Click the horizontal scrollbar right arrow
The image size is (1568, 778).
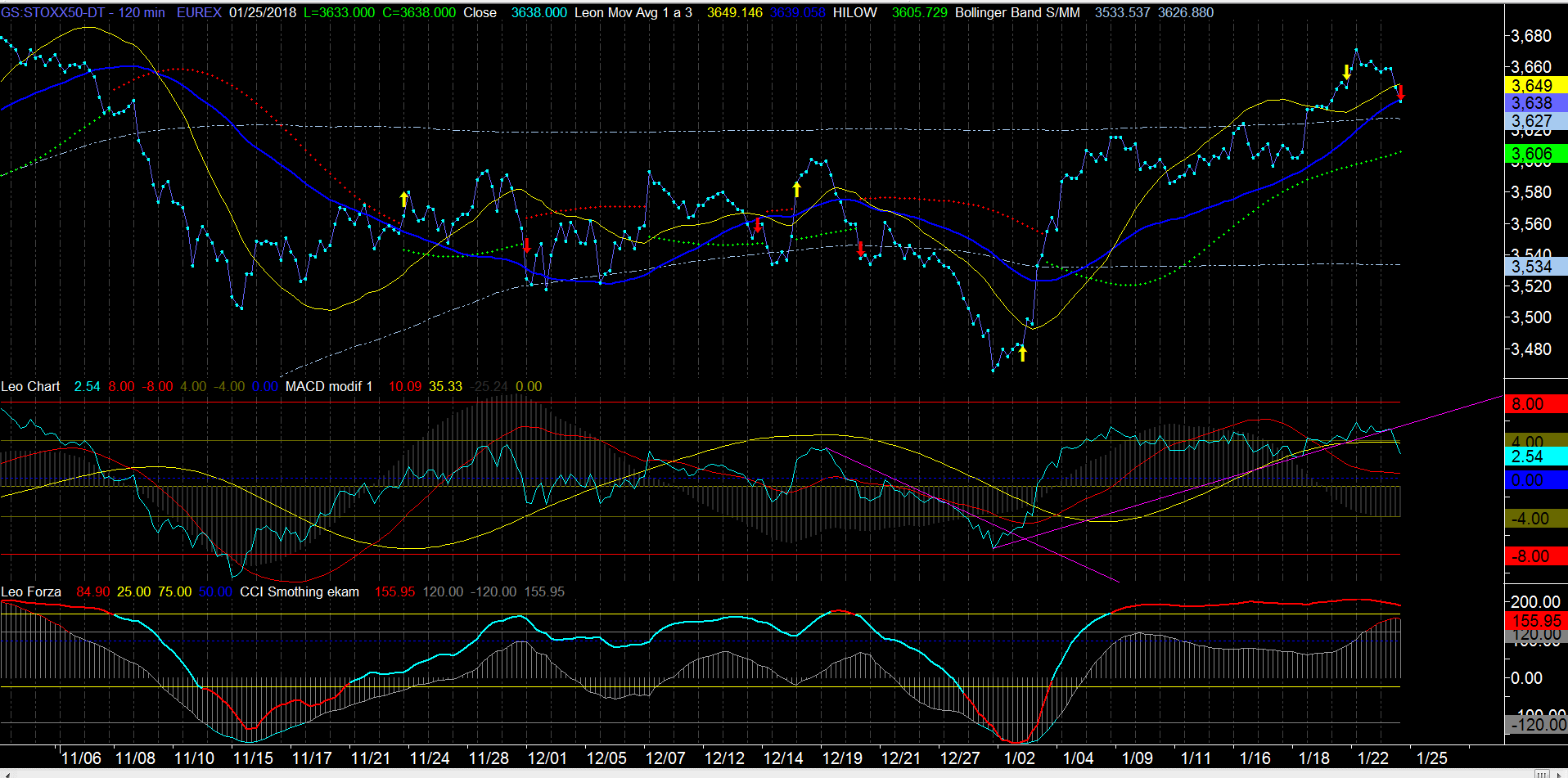pyautogui.click(x=1561, y=773)
